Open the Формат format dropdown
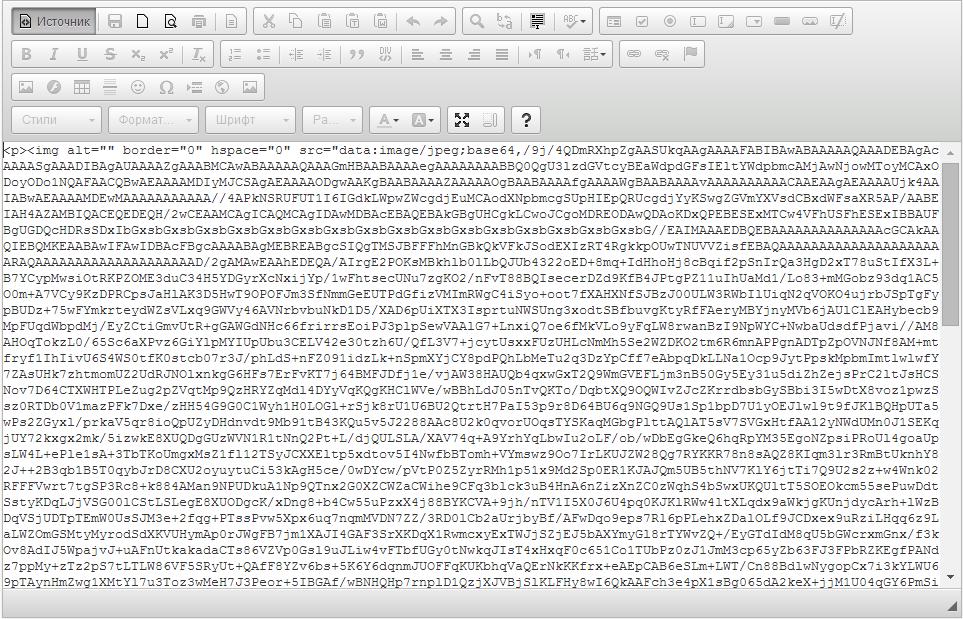Viewport: 963px width, 619px height. click(x=153, y=120)
